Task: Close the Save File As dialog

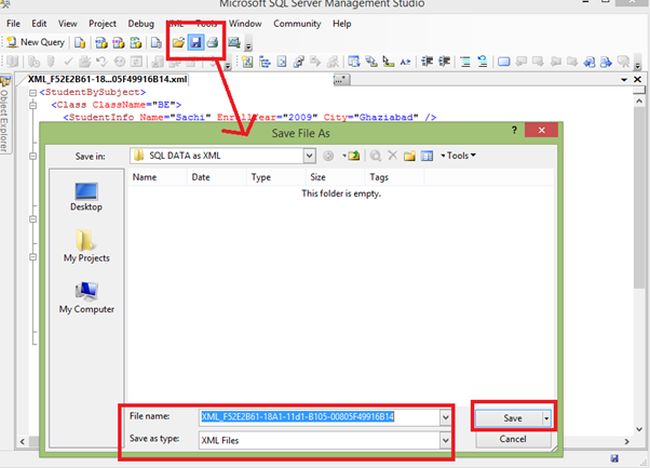Action: coord(541,130)
